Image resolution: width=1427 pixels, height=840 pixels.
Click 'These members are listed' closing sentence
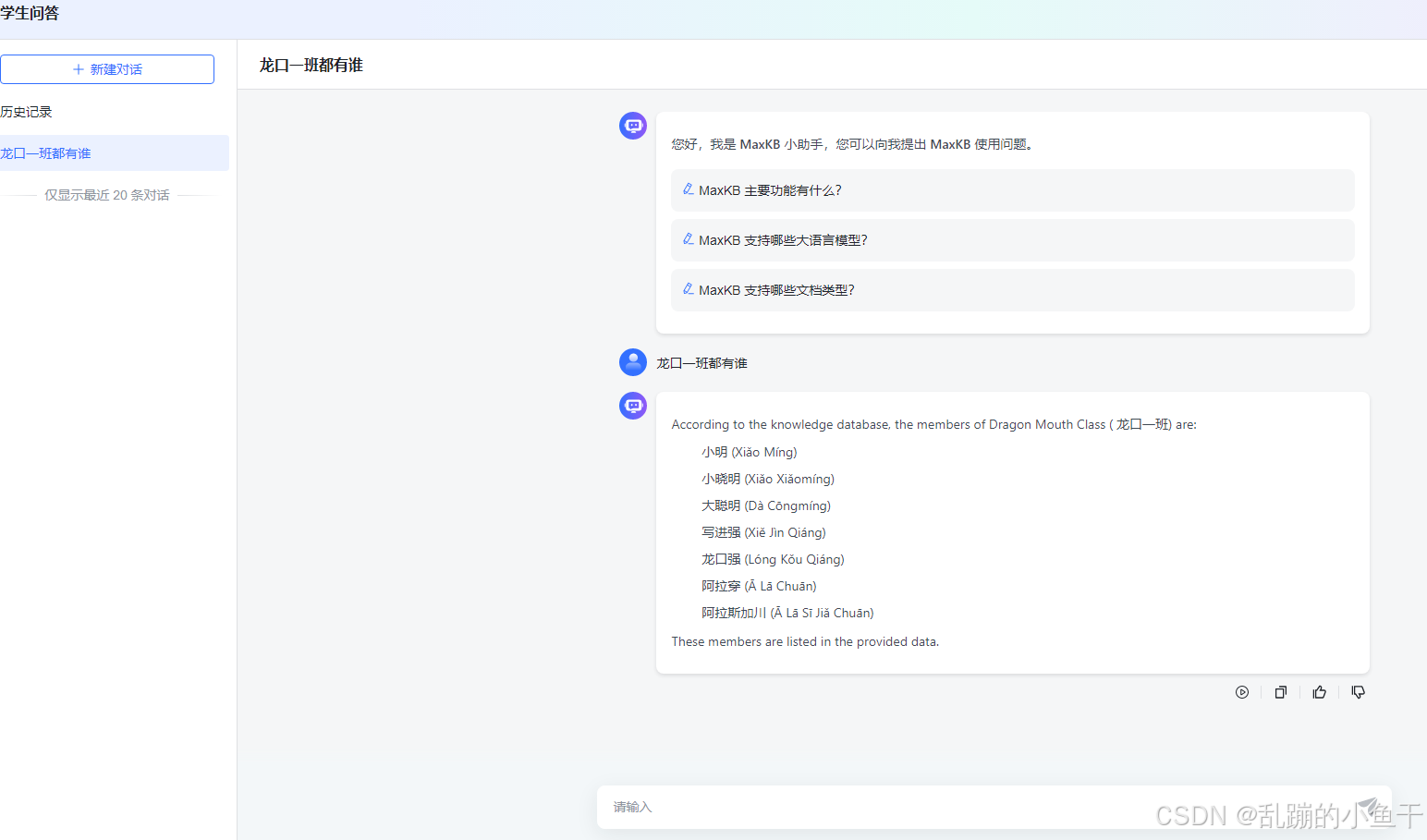805,641
